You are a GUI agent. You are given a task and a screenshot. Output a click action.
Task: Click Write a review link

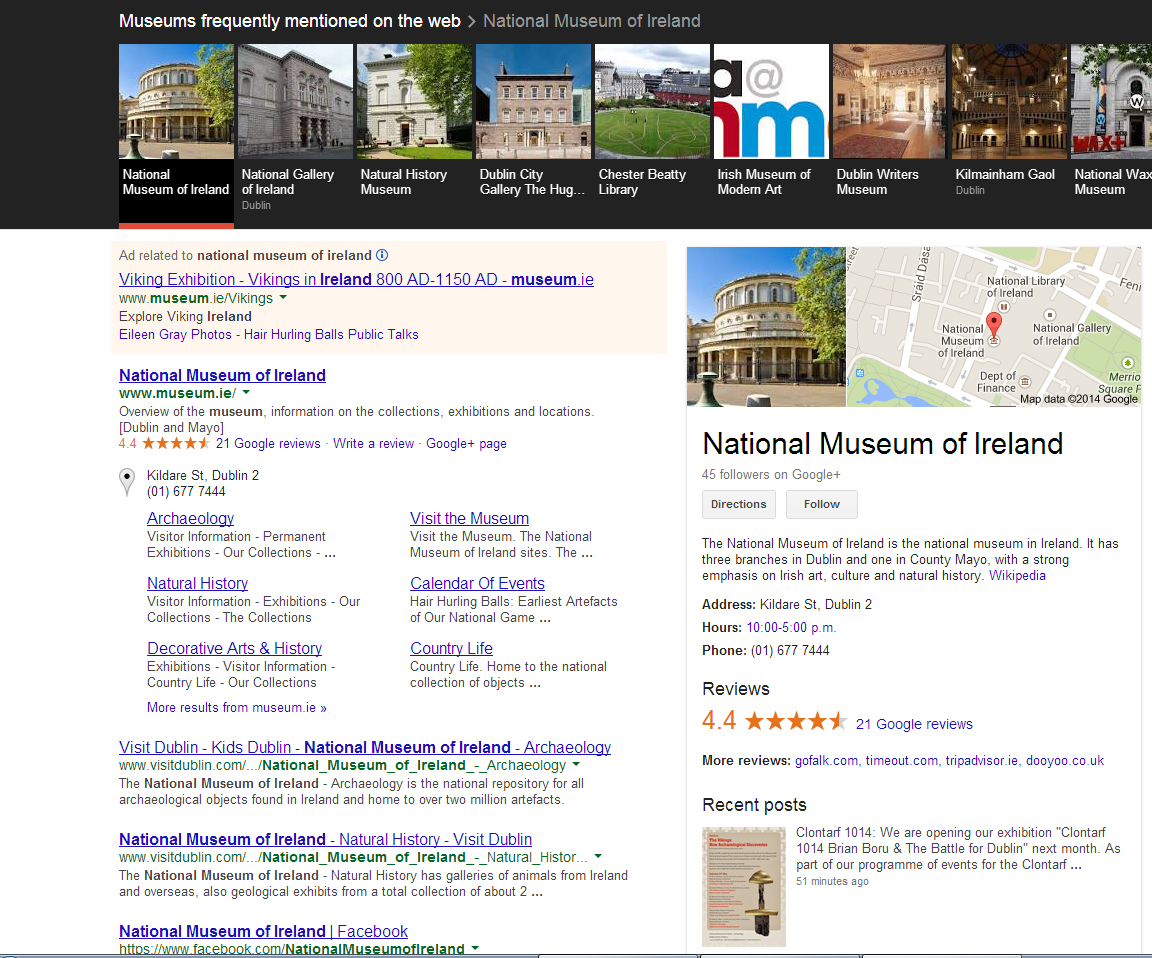[373, 444]
